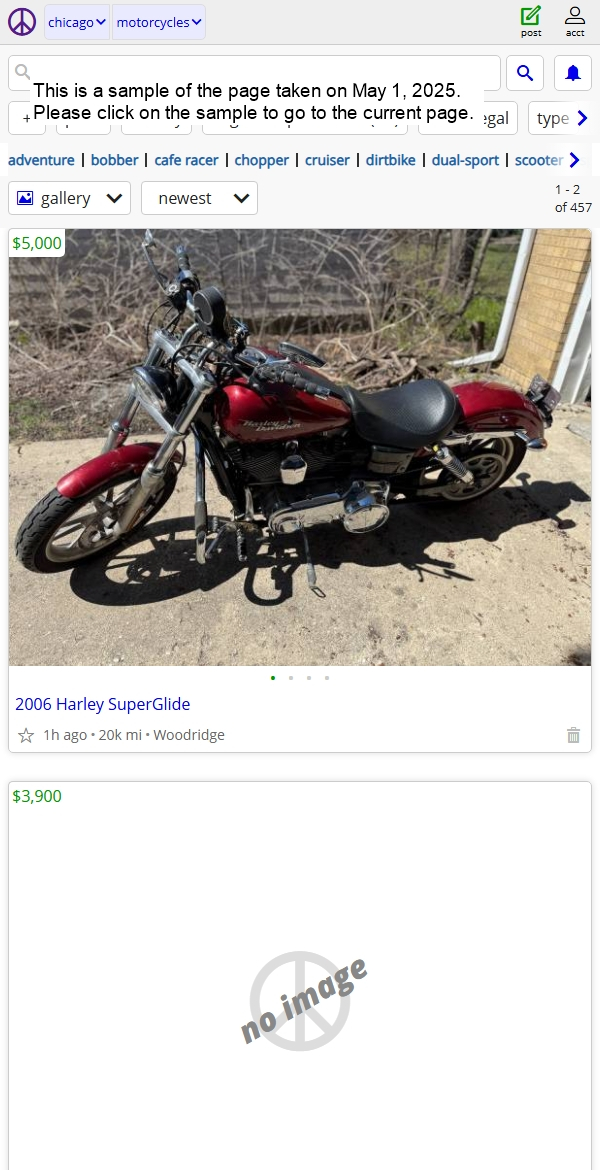Open the acct account icon

click(x=575, y=22)
